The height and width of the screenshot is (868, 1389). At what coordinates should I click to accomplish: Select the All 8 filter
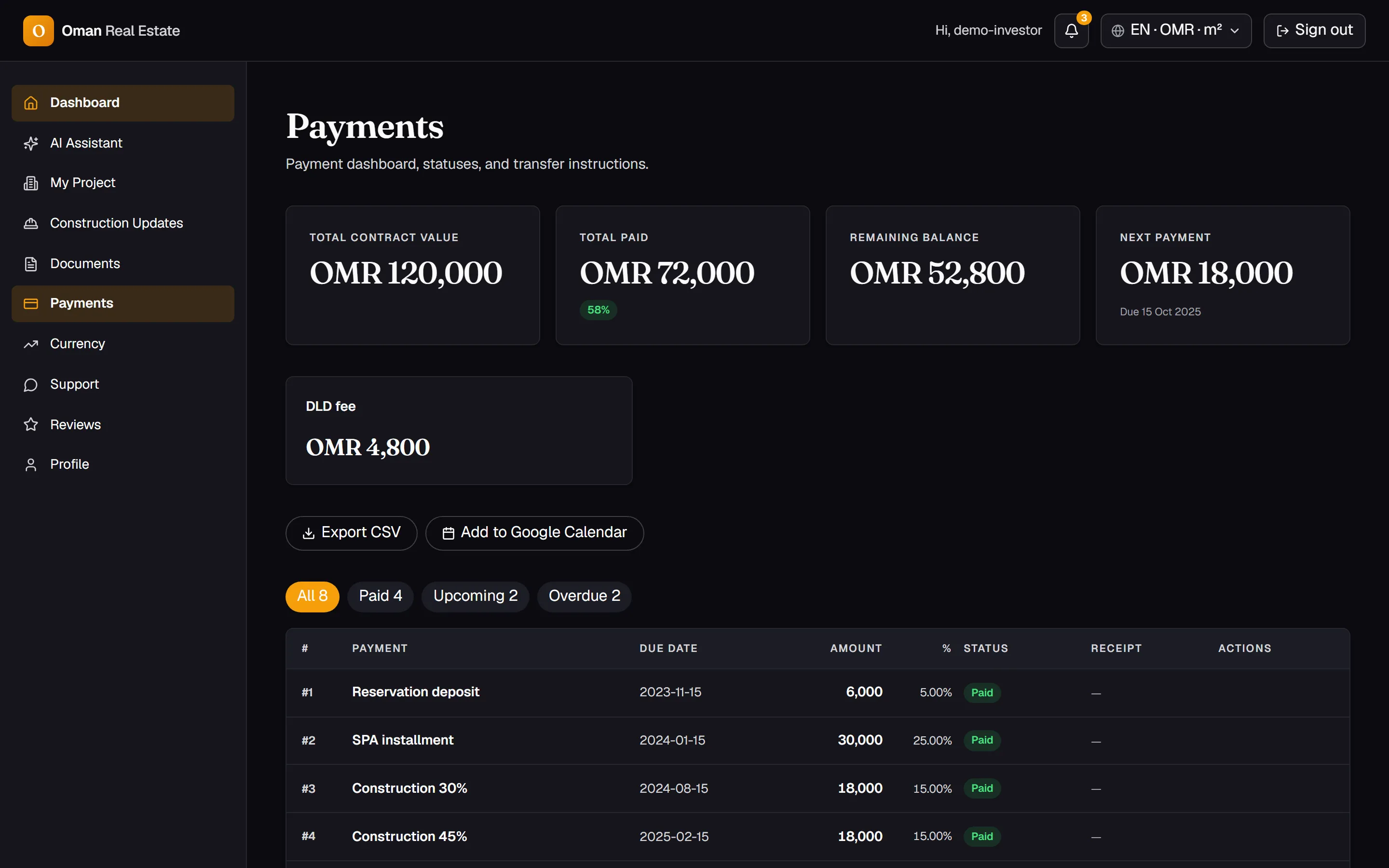(x=312, y=597)
